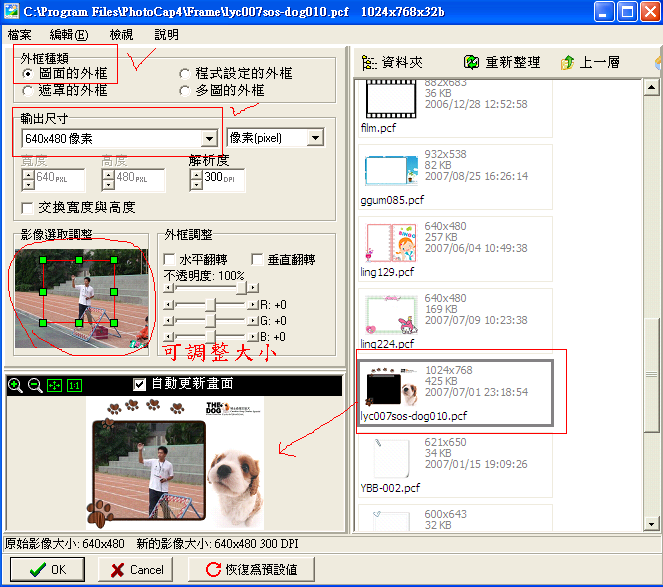Toggle the 水平翻轉 checkbox
The height and width of the screenshot is (587, 663).
point(170,259)
